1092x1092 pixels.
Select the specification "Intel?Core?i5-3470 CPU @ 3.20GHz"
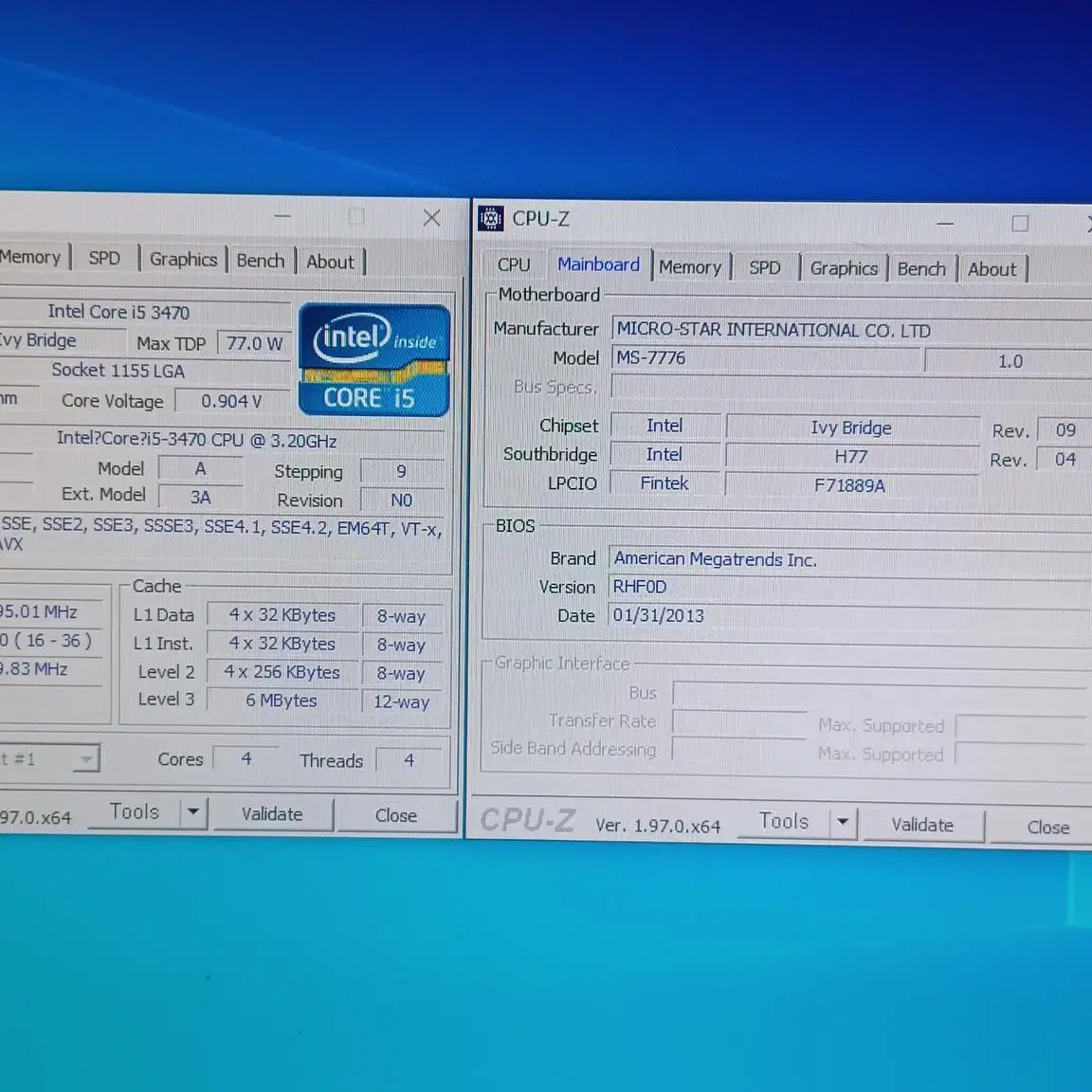point(197,440)
